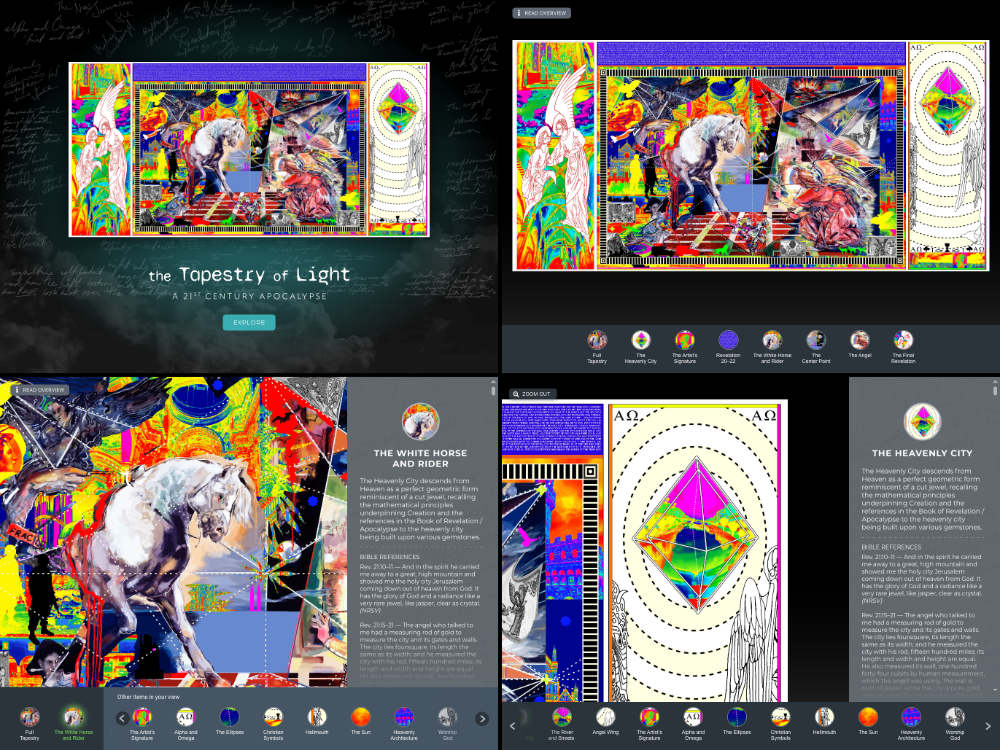
Task: Click Read Overview above the full tapestry view
Action: (x=541, y=13)
